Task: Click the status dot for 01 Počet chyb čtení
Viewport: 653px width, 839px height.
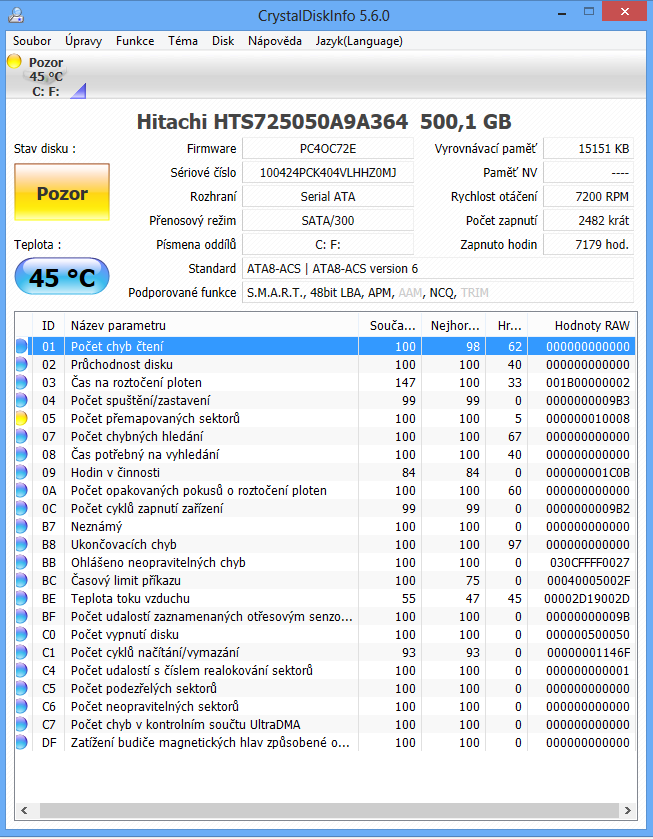Action: pos(21,346)
